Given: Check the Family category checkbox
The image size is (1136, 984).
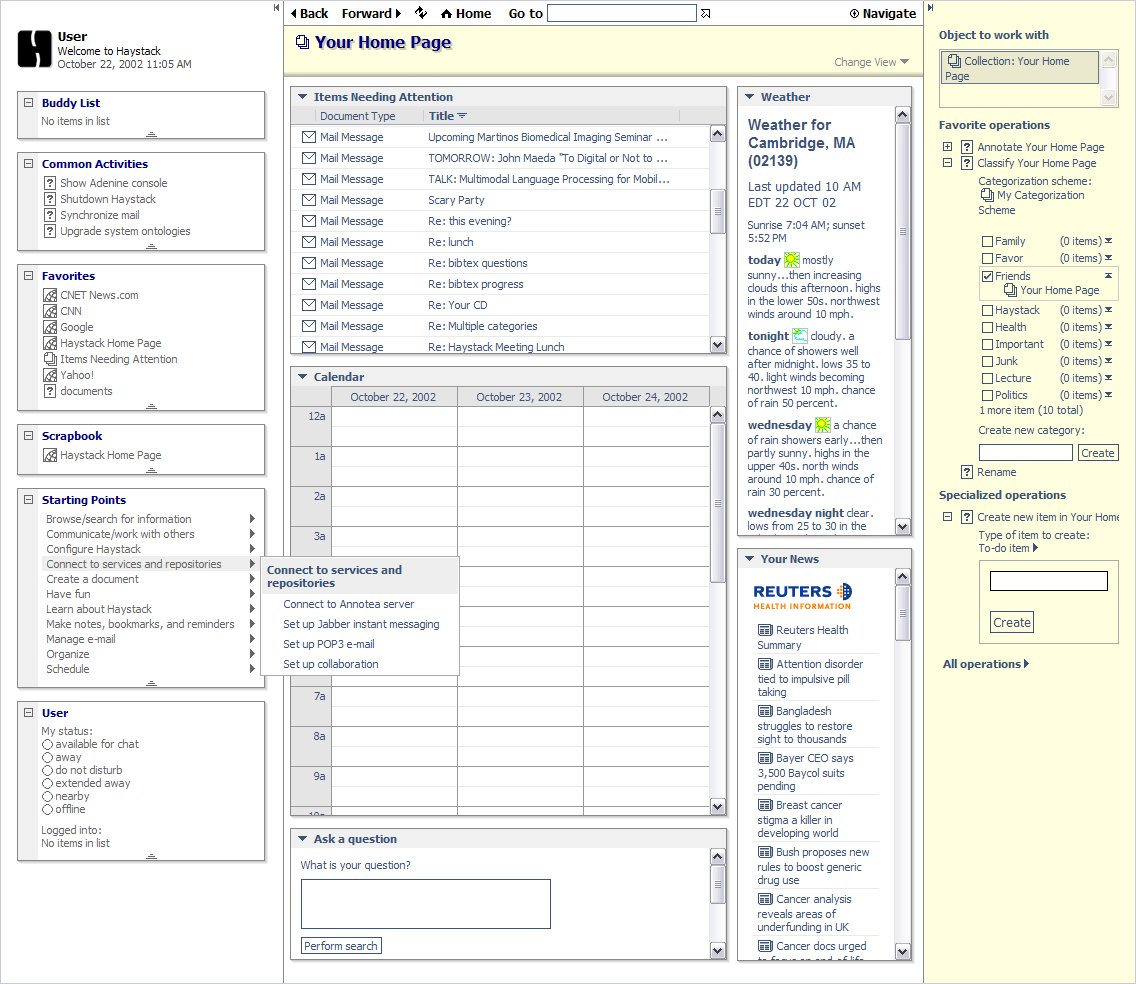Looking at the screenshot, I should (987, 241).
